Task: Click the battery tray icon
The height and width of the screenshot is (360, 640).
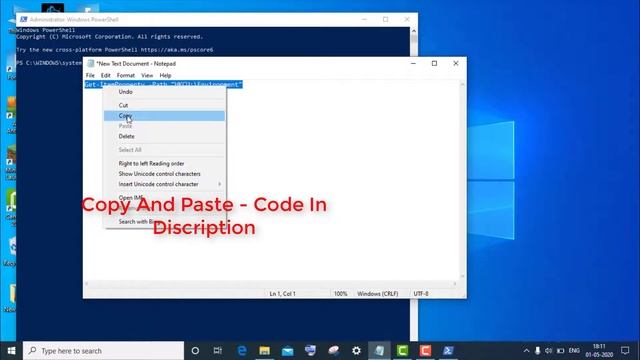Action: tap(560, 351)
